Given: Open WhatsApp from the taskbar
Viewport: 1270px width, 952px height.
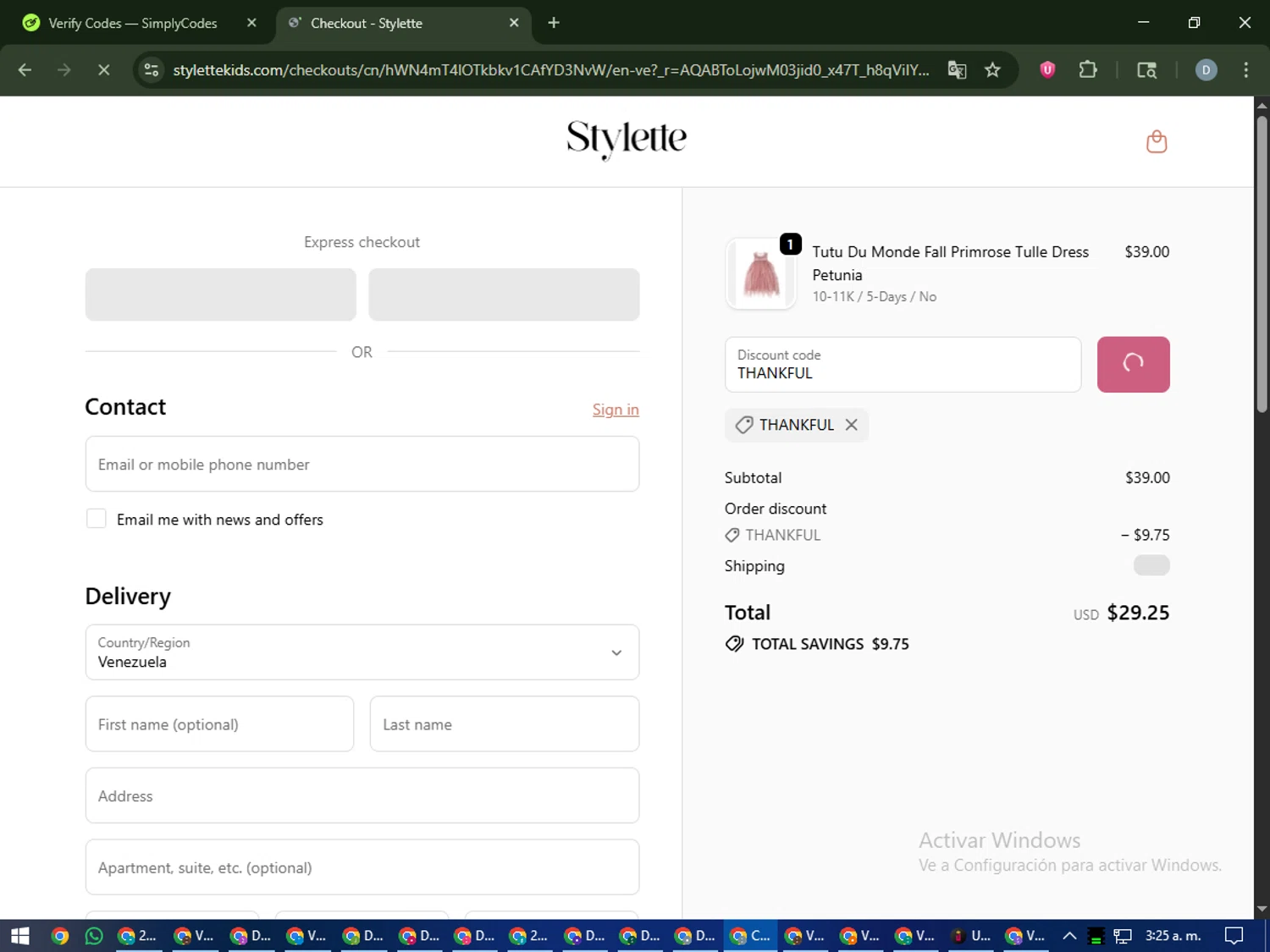Looking at the screenshot, I should [94, 936].
